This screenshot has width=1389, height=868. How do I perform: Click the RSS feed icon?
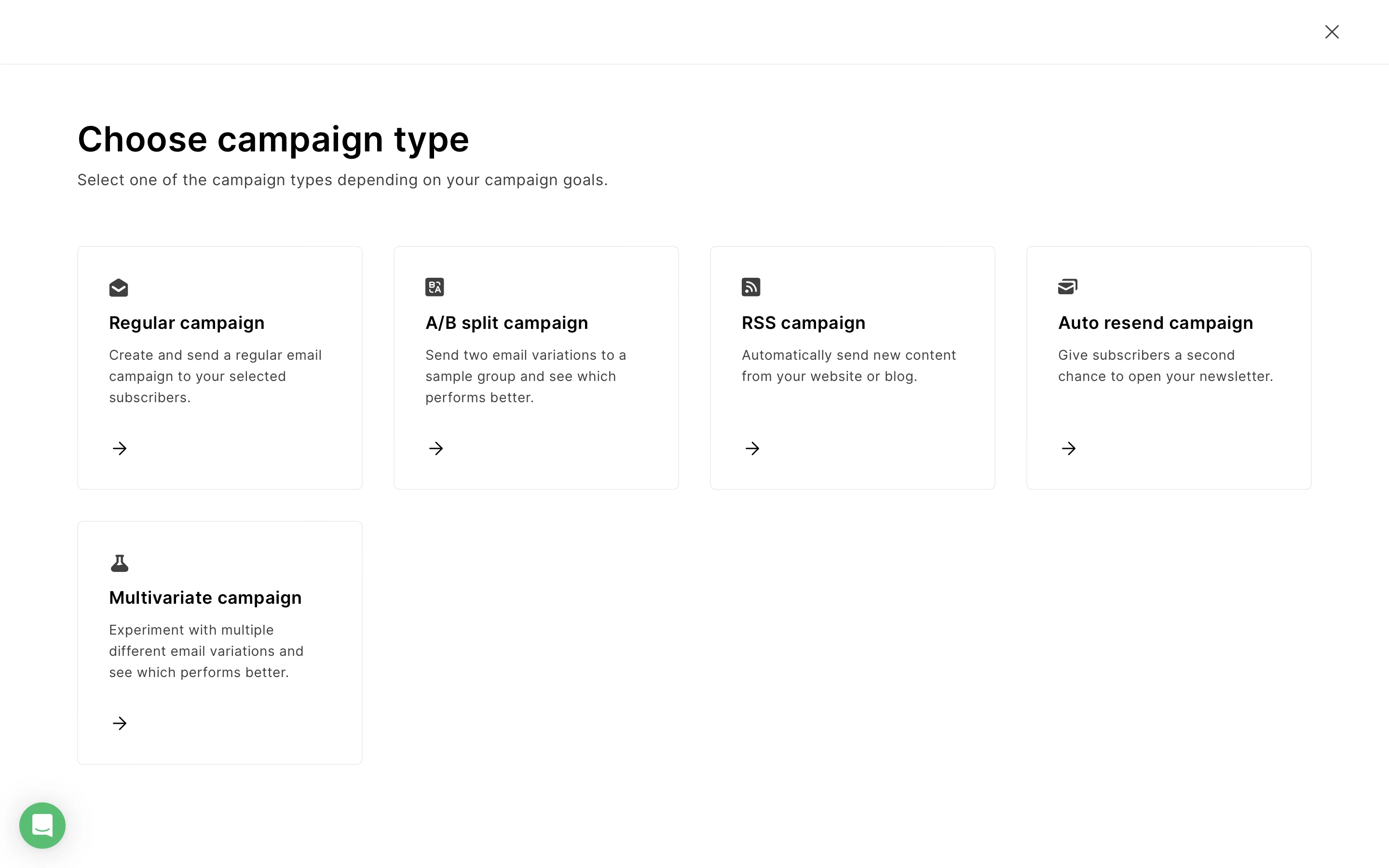pyautogui.click(x=751, y=287)
